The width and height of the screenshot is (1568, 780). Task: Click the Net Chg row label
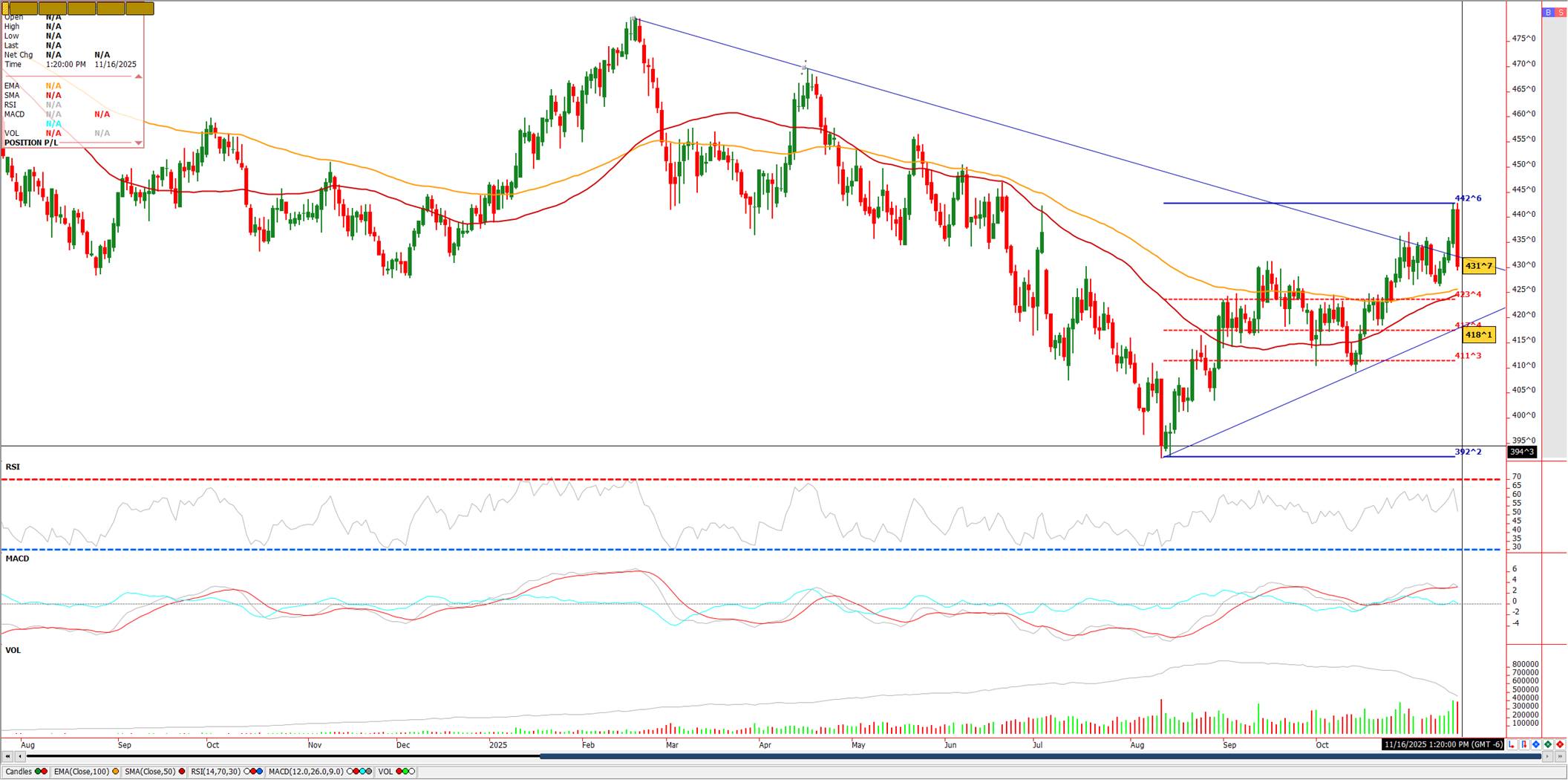point(19,55)
